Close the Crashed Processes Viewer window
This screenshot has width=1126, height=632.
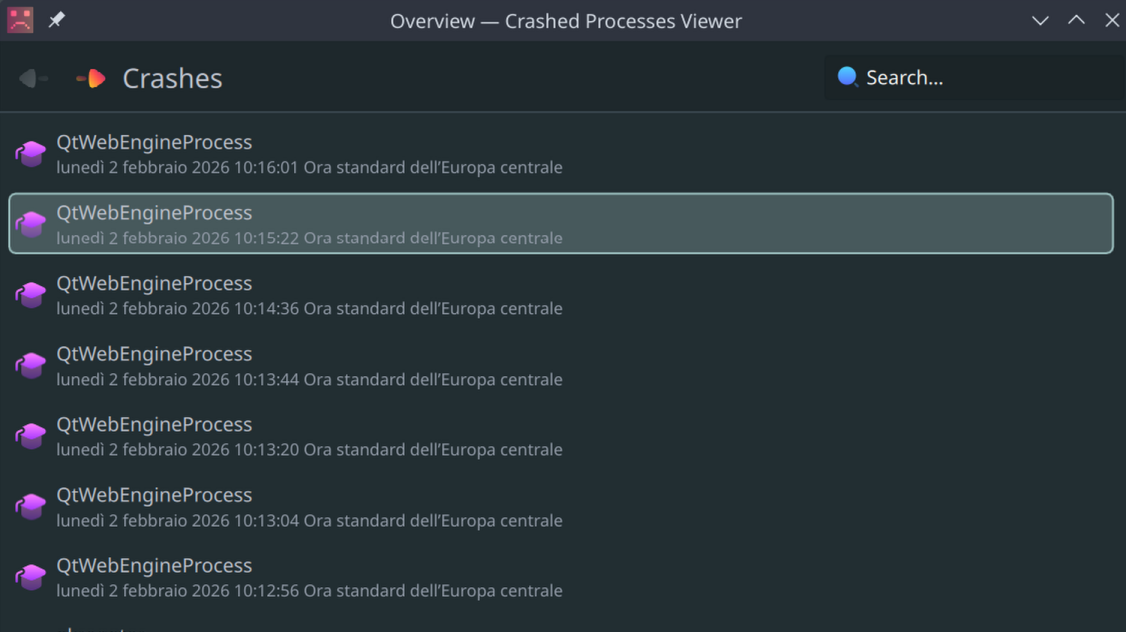(1111, 20)
